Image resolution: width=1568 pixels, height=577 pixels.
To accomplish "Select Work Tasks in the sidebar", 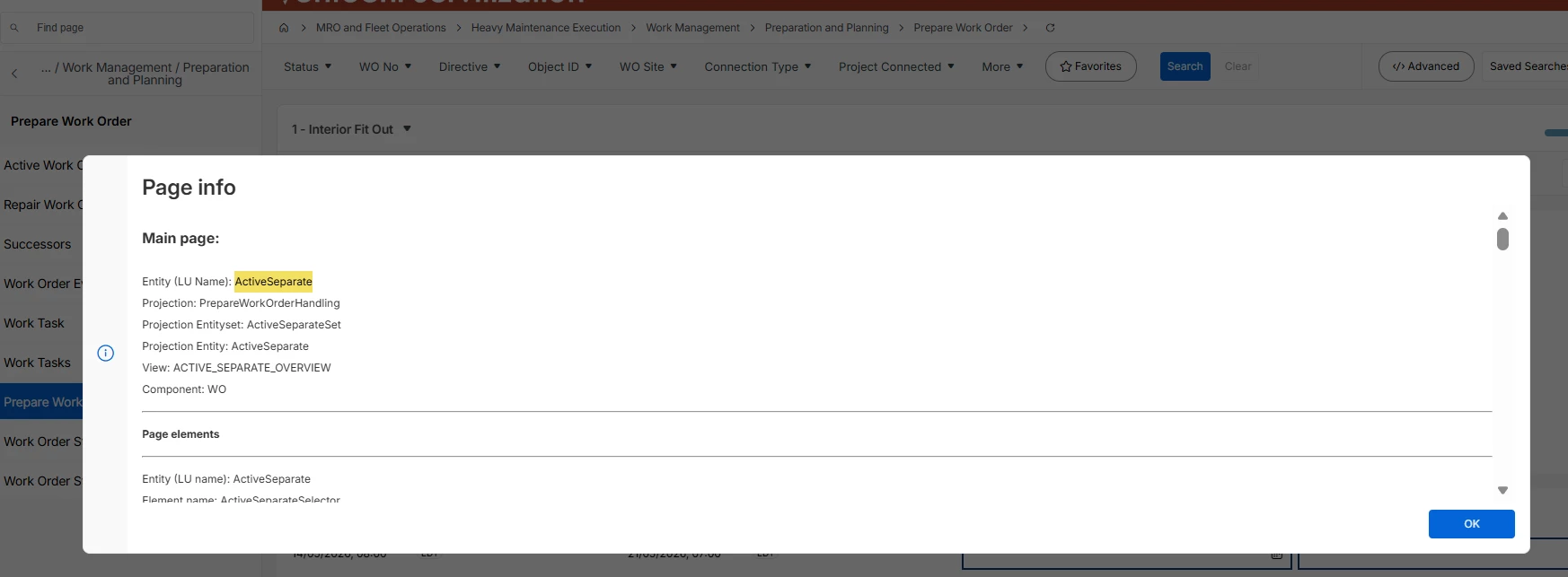I will pyautogui.click(x=37, y=363).
